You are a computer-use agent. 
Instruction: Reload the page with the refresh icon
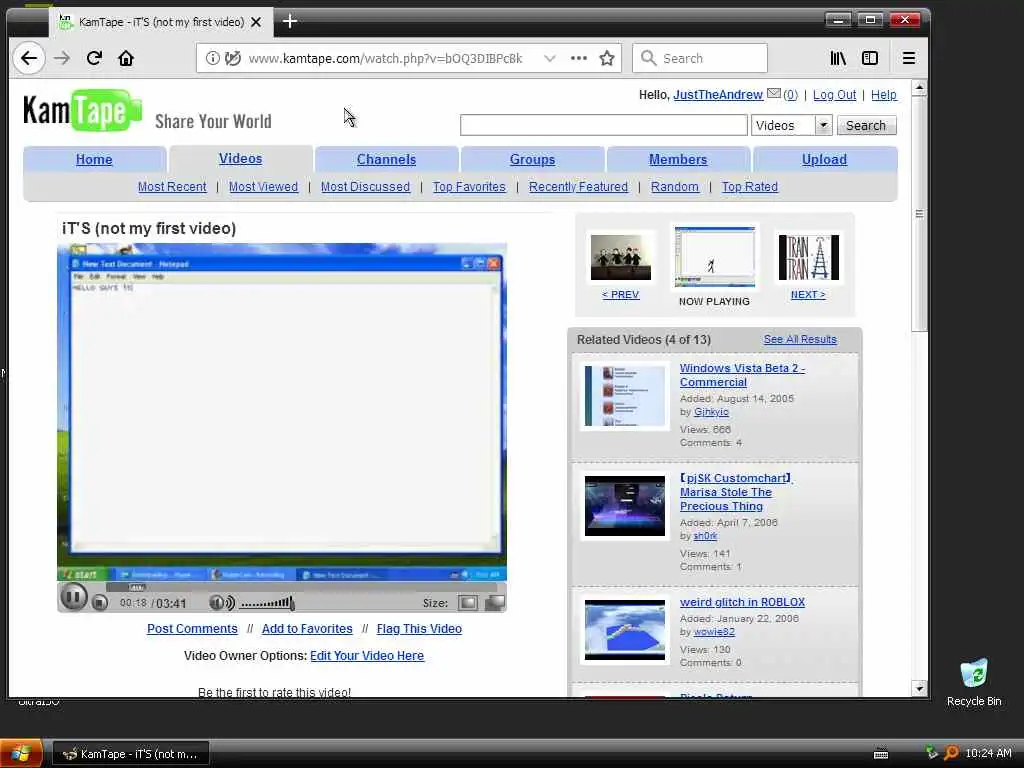pyautogui.click(x=94, y=58)
